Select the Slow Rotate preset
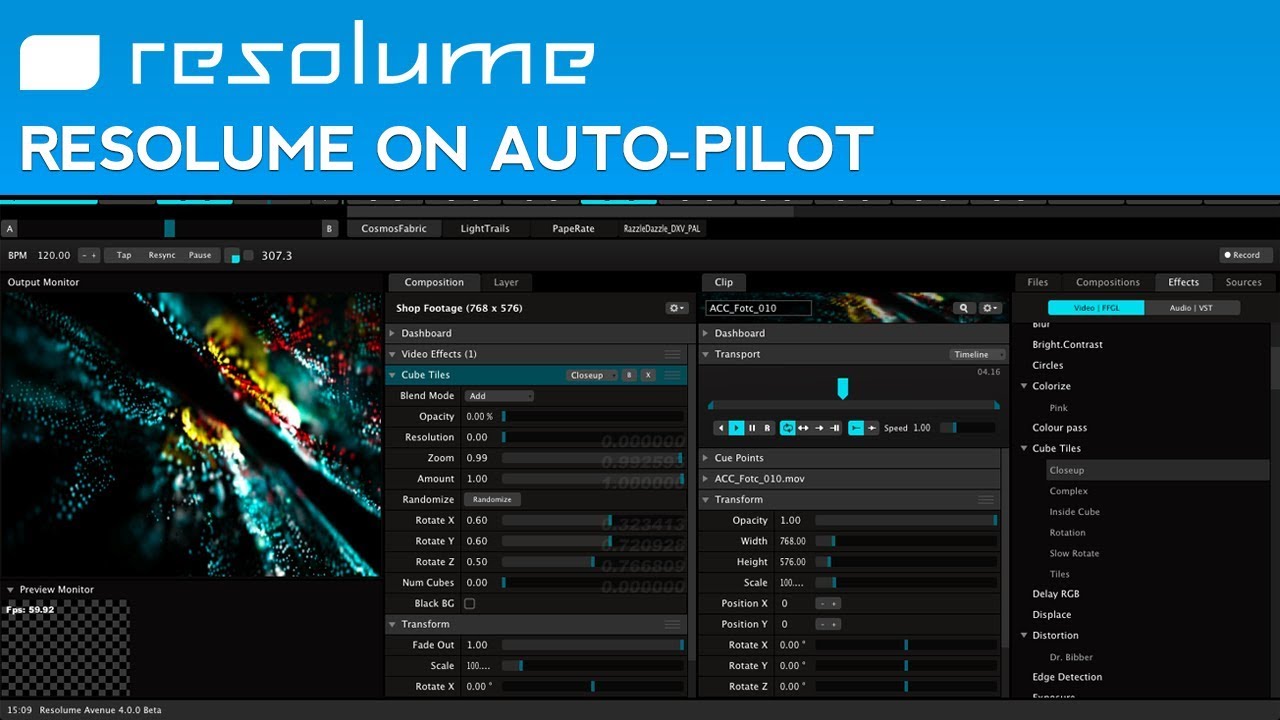1280x720 pixels. (1074, 553)
